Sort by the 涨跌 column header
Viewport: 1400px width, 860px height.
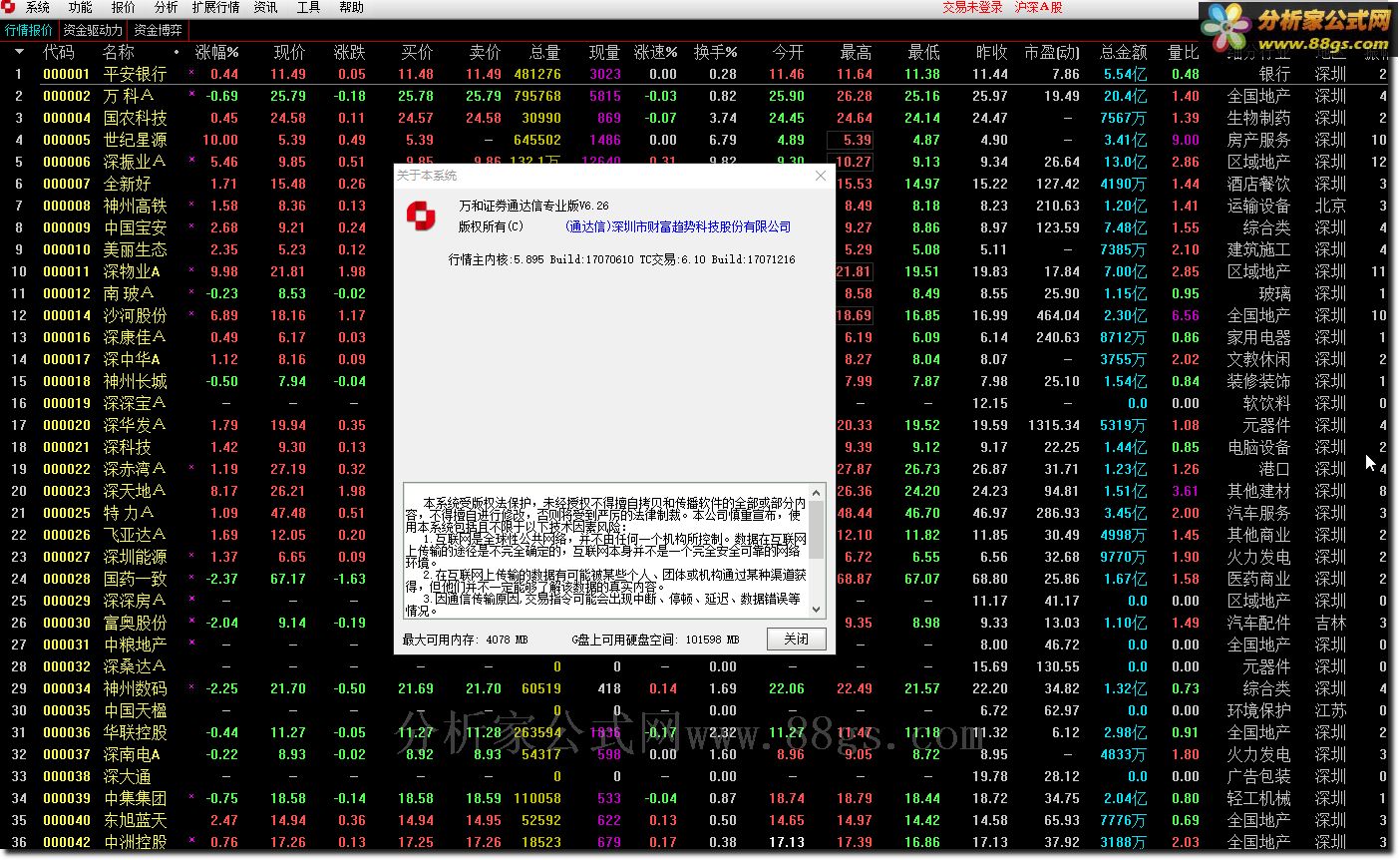[350, 52]
